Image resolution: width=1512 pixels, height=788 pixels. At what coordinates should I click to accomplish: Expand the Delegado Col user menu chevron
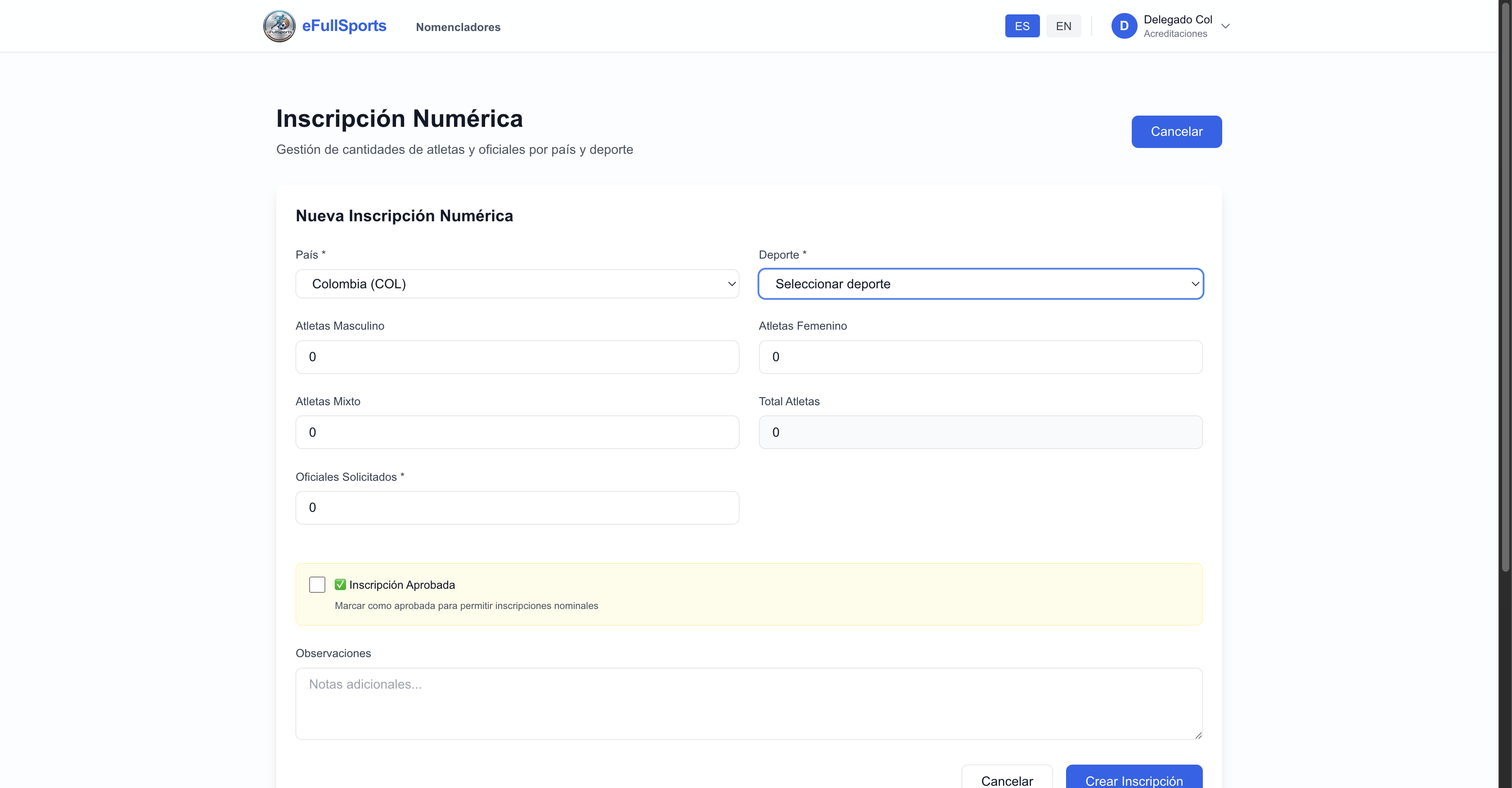(1225, 26)
